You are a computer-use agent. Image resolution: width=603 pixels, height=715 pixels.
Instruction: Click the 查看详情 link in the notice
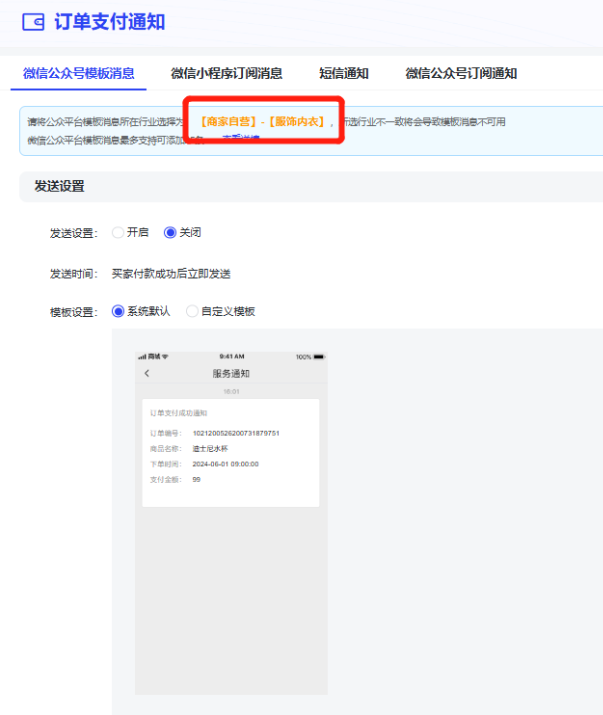pyautogui.click(x=240, y=139)
